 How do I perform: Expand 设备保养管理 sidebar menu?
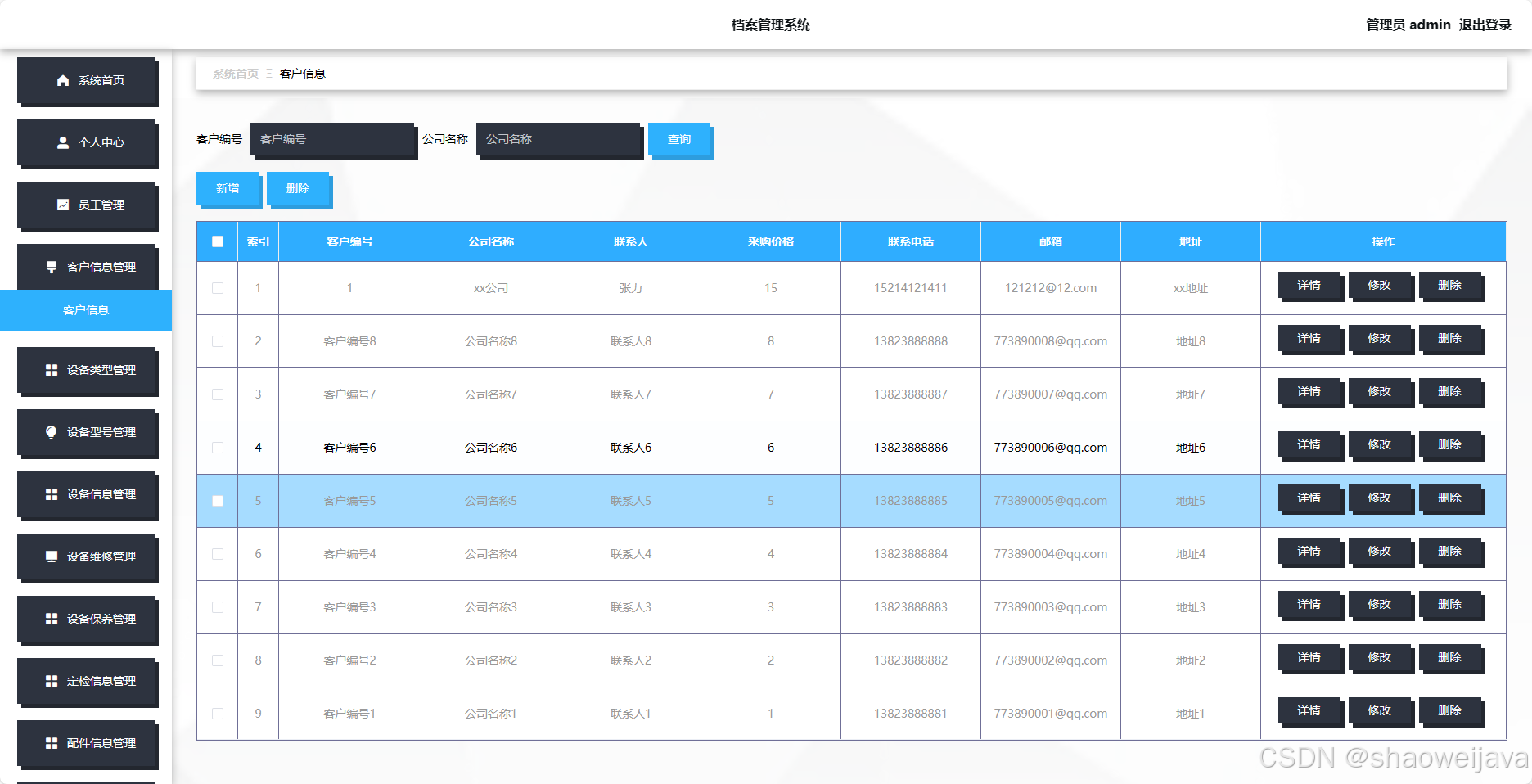coord(87,620)
